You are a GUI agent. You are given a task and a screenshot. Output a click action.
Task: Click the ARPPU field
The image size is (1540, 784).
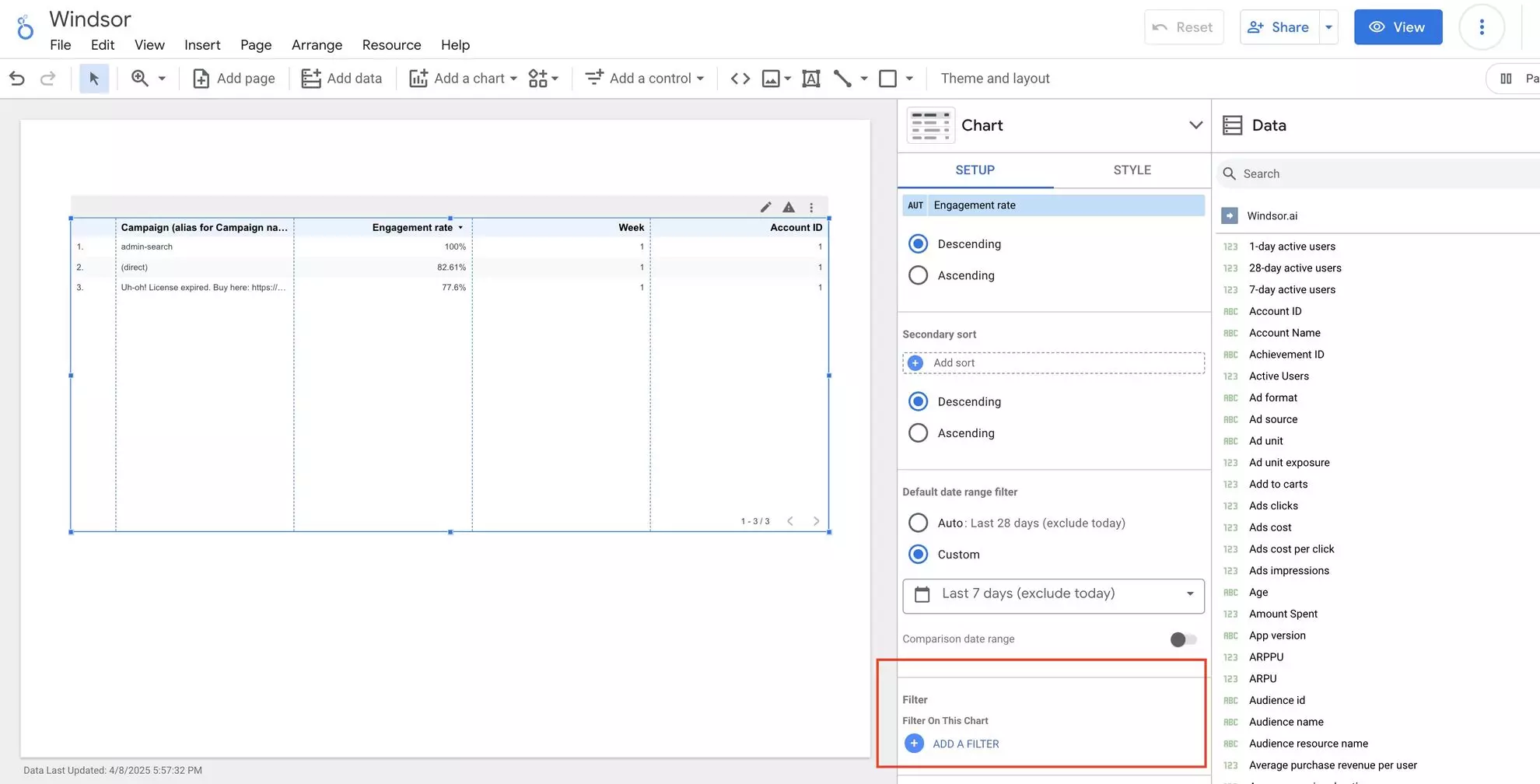1266,657
